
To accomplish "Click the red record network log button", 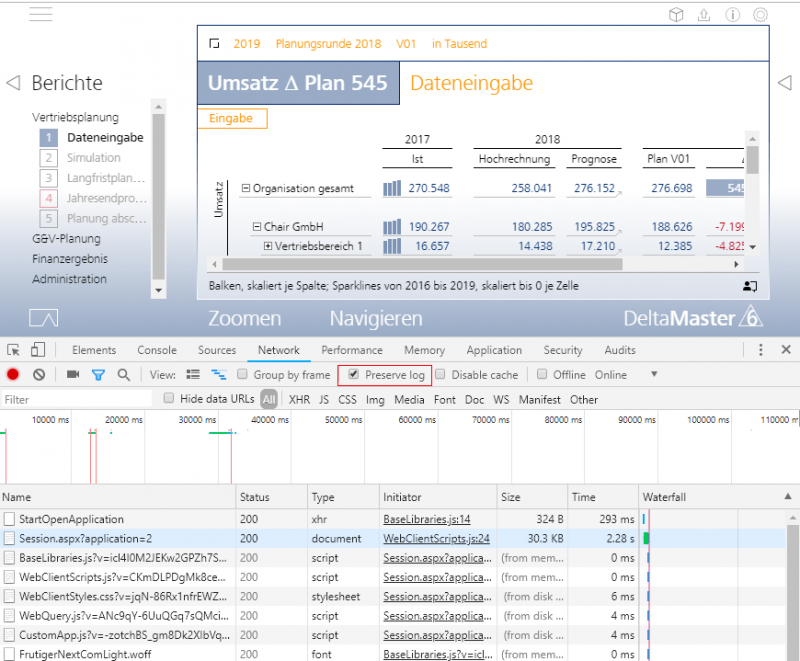I will click(13, 375).
